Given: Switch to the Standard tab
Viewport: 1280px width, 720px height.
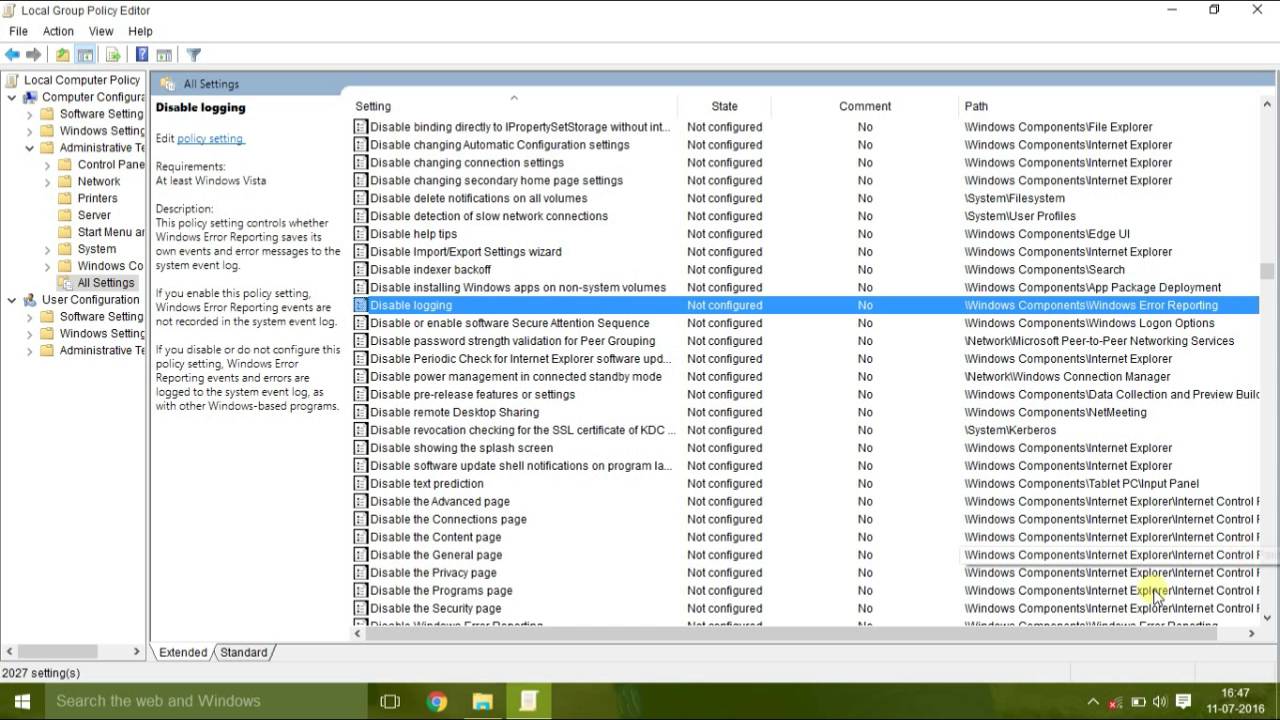Looking at the screenshot, I should [244, 652].
